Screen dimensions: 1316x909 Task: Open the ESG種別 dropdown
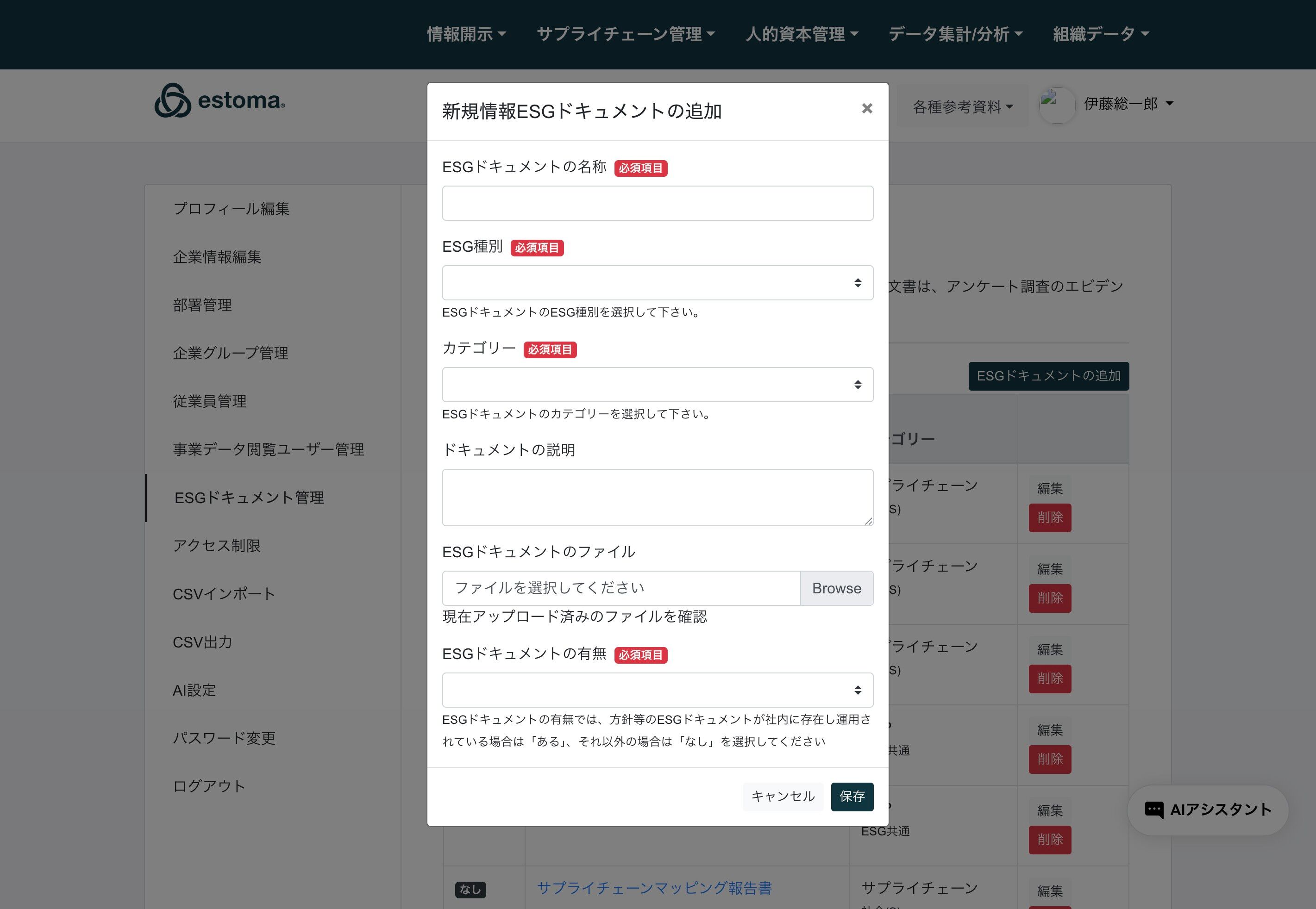coord(658,283)
